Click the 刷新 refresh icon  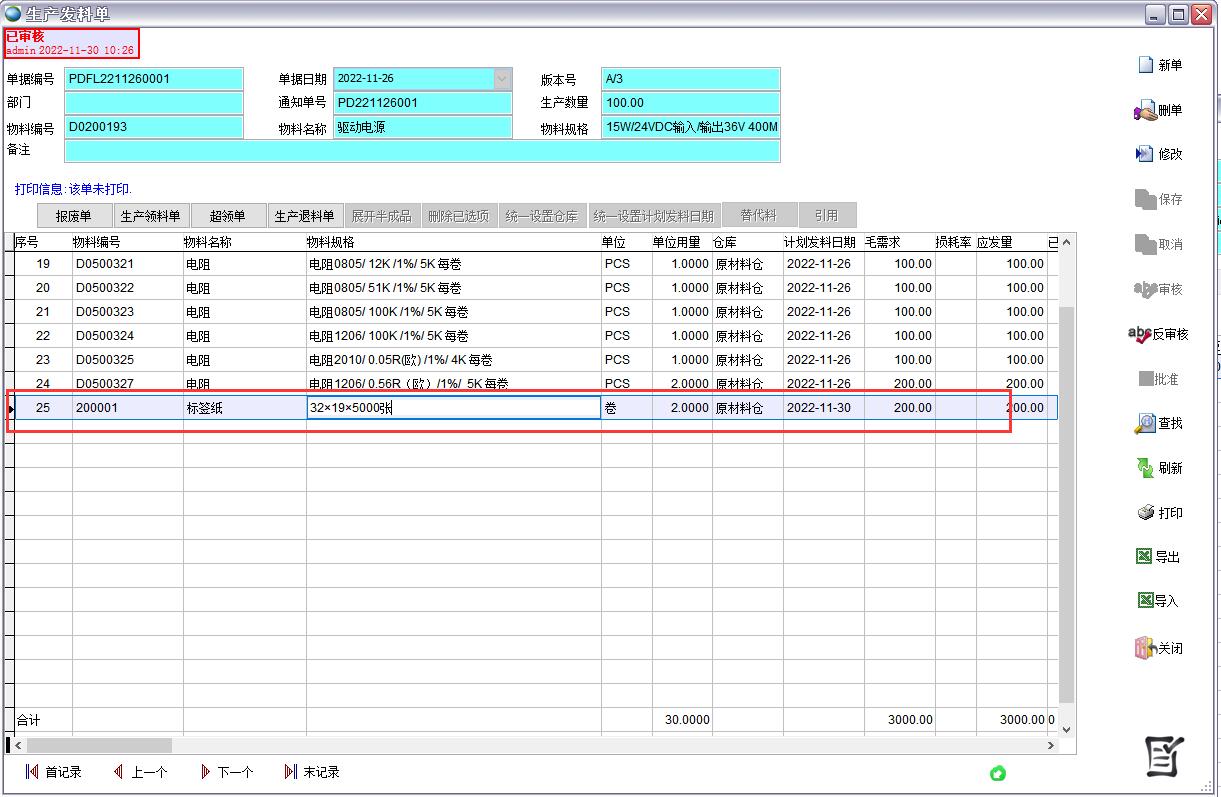pos(1145,468)
